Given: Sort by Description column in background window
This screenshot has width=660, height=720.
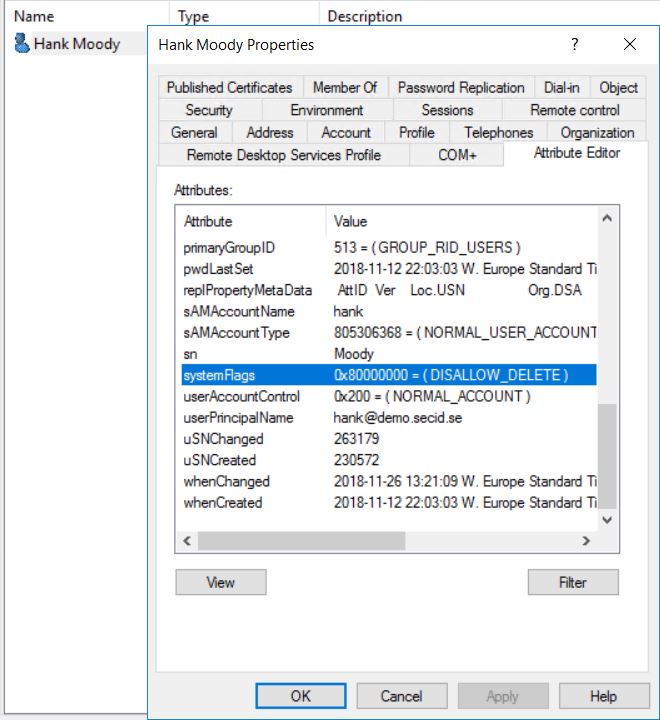Looking at the screenshot, I should (489, 16).
